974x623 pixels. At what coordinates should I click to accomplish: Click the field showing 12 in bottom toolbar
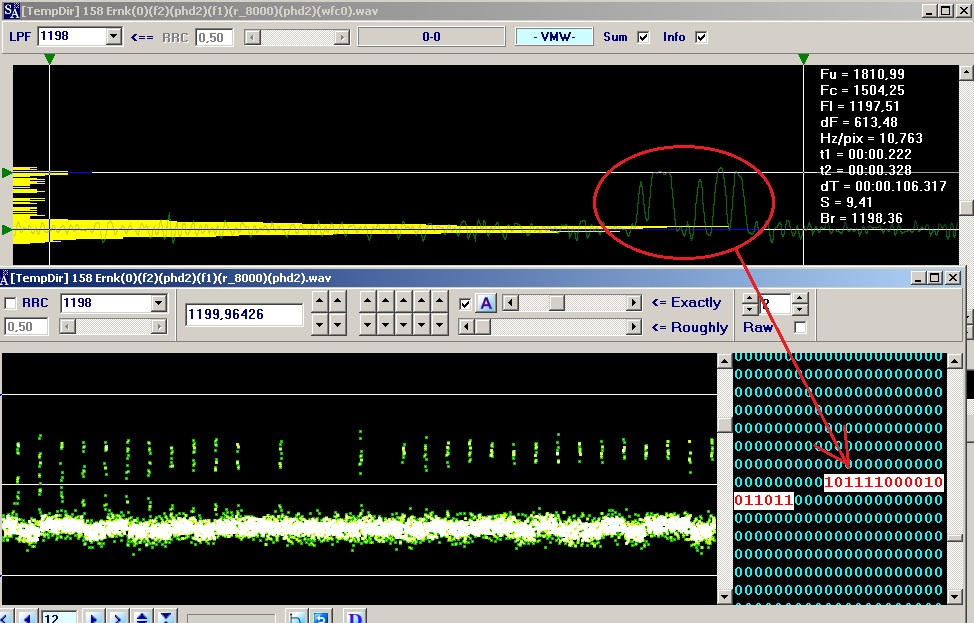click(x=58, y=617)
